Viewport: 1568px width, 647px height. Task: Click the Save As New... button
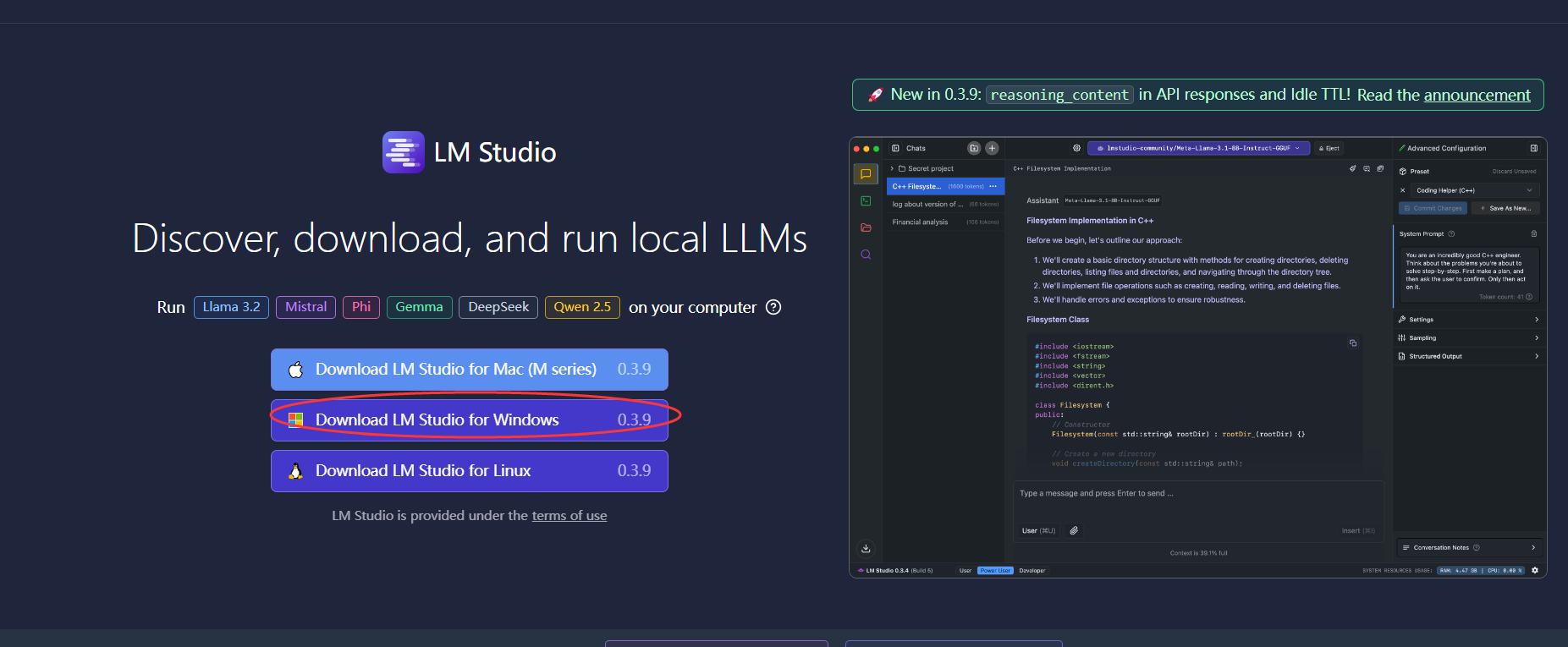click(x=1505, y=208)
